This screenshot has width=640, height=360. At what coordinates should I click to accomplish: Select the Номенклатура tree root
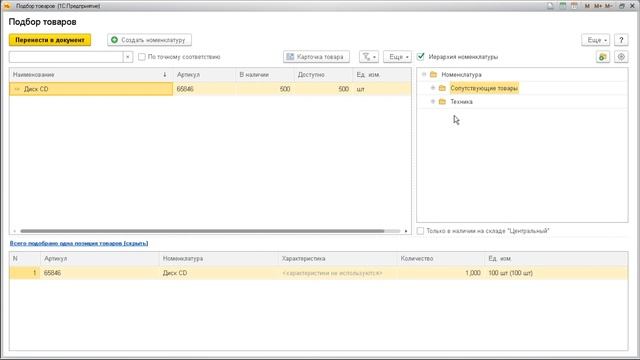[x=461, y=75]
